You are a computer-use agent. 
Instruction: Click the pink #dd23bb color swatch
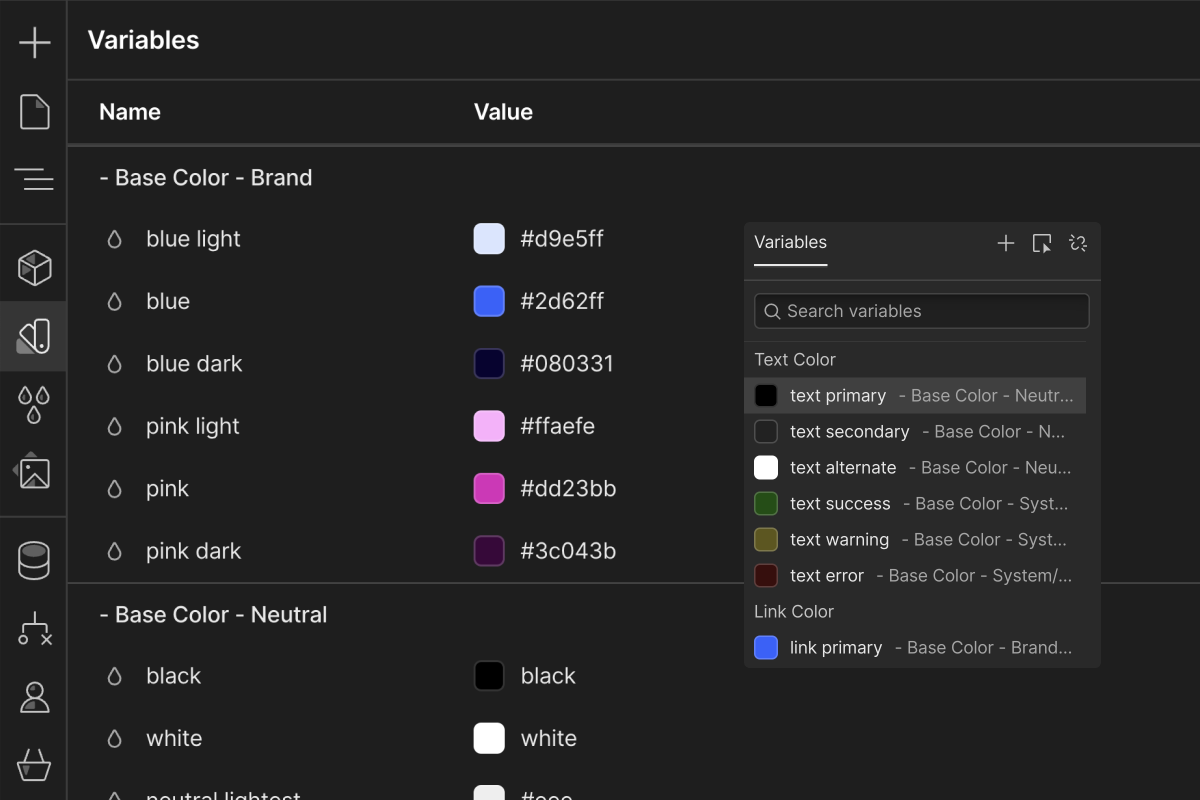[x=489, y=489]
